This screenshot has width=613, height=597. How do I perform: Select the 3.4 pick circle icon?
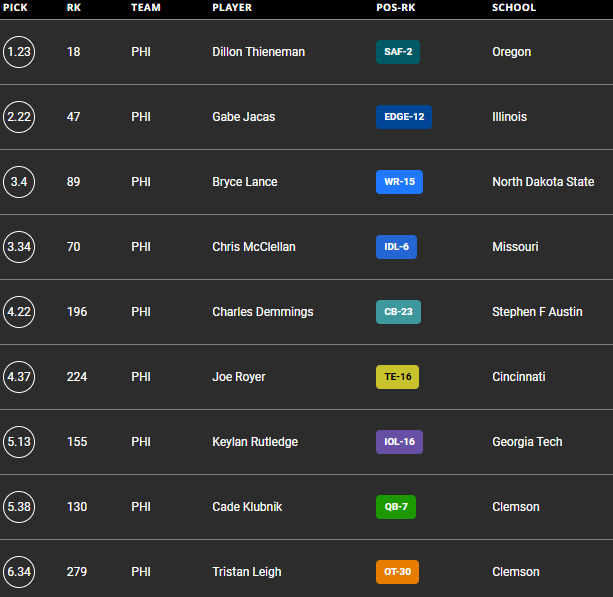click(18, 182)
